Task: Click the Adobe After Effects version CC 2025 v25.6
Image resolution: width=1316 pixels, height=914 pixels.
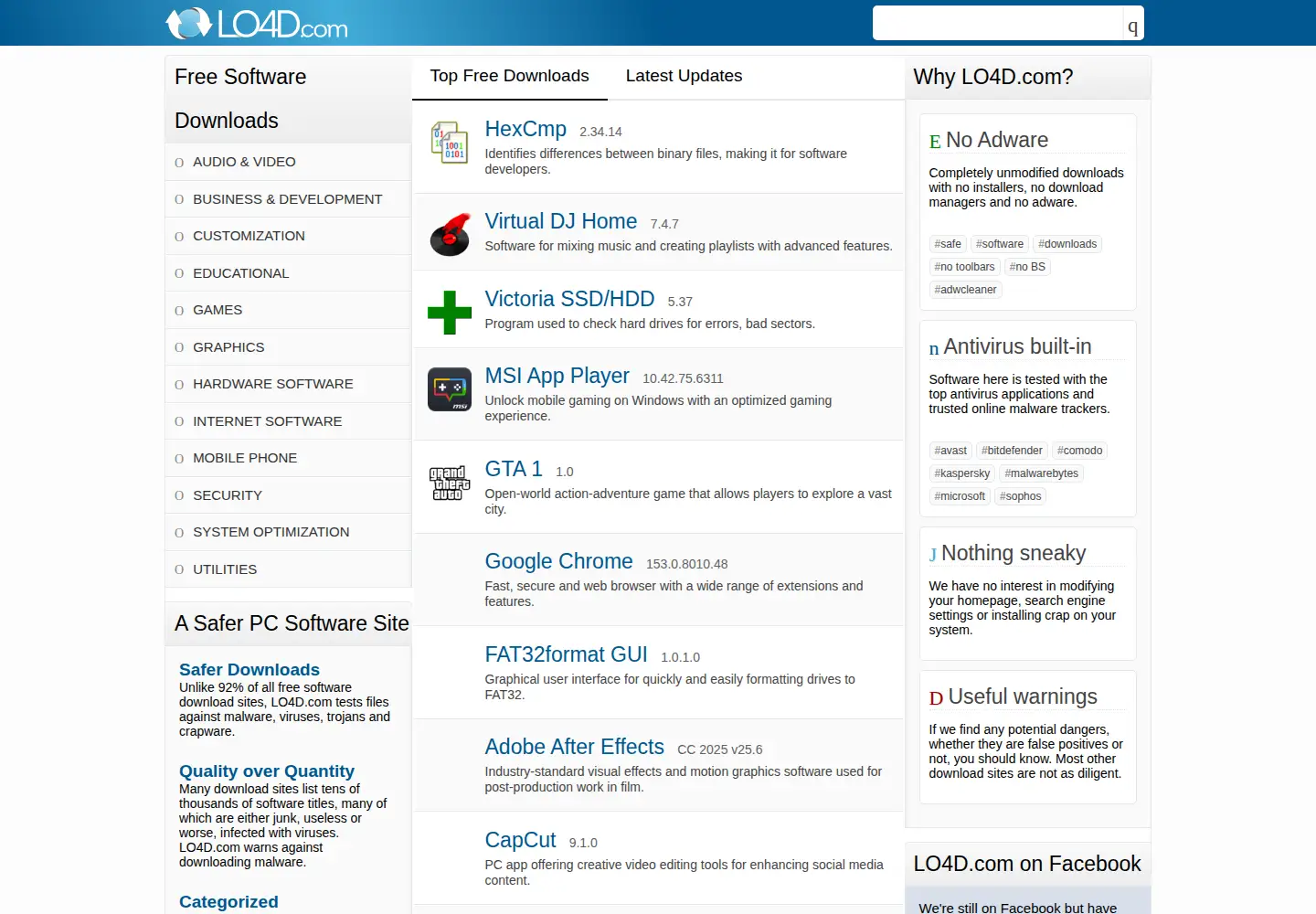Action: [x=720, y=749]
